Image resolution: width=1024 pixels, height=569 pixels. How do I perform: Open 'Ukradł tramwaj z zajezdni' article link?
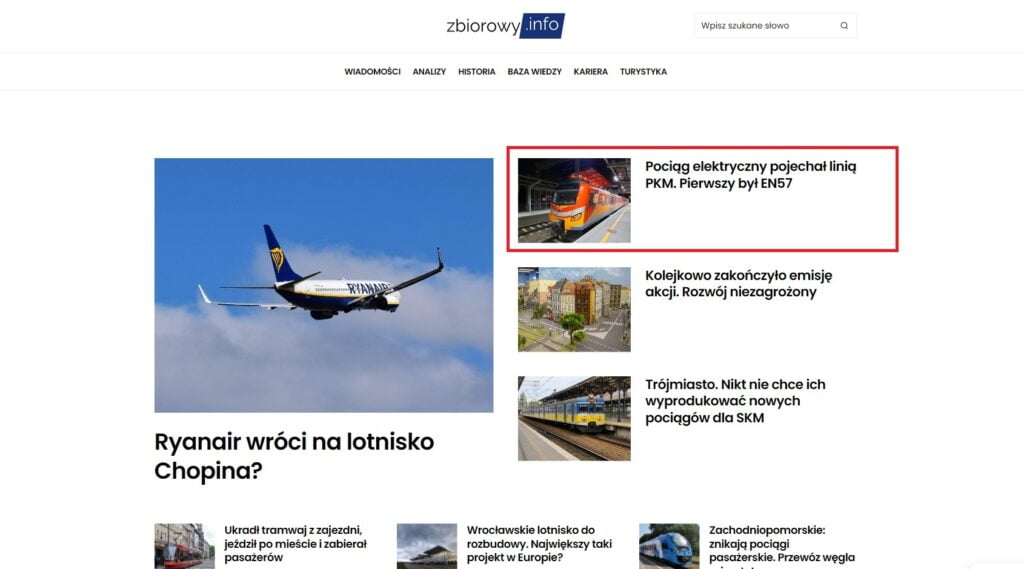click(295, 544)
